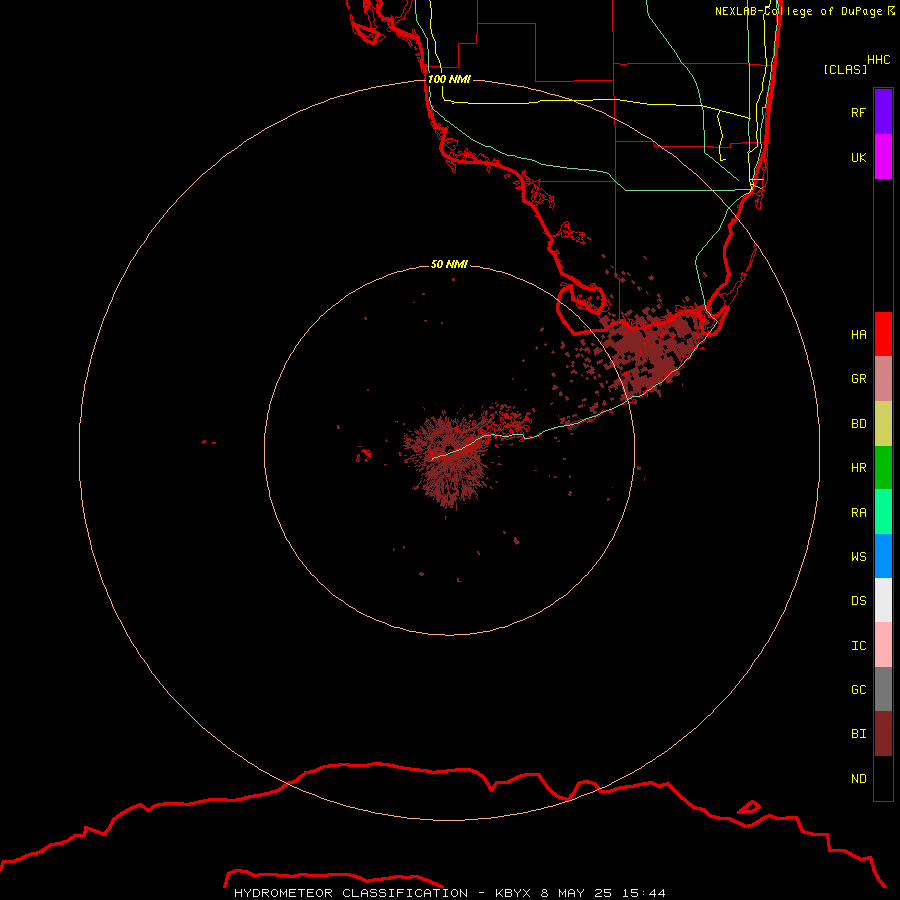Pick the HR green legend swatch
The height and width of the screenshot is (900, 900).
(883, 468)
